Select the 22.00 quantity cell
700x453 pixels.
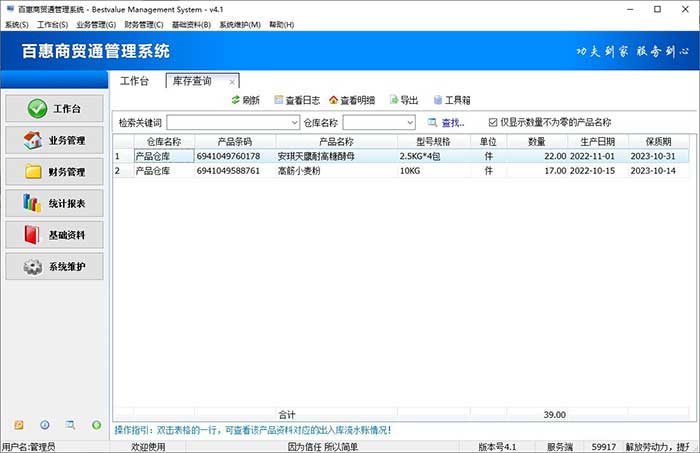[x=537, y=156]
